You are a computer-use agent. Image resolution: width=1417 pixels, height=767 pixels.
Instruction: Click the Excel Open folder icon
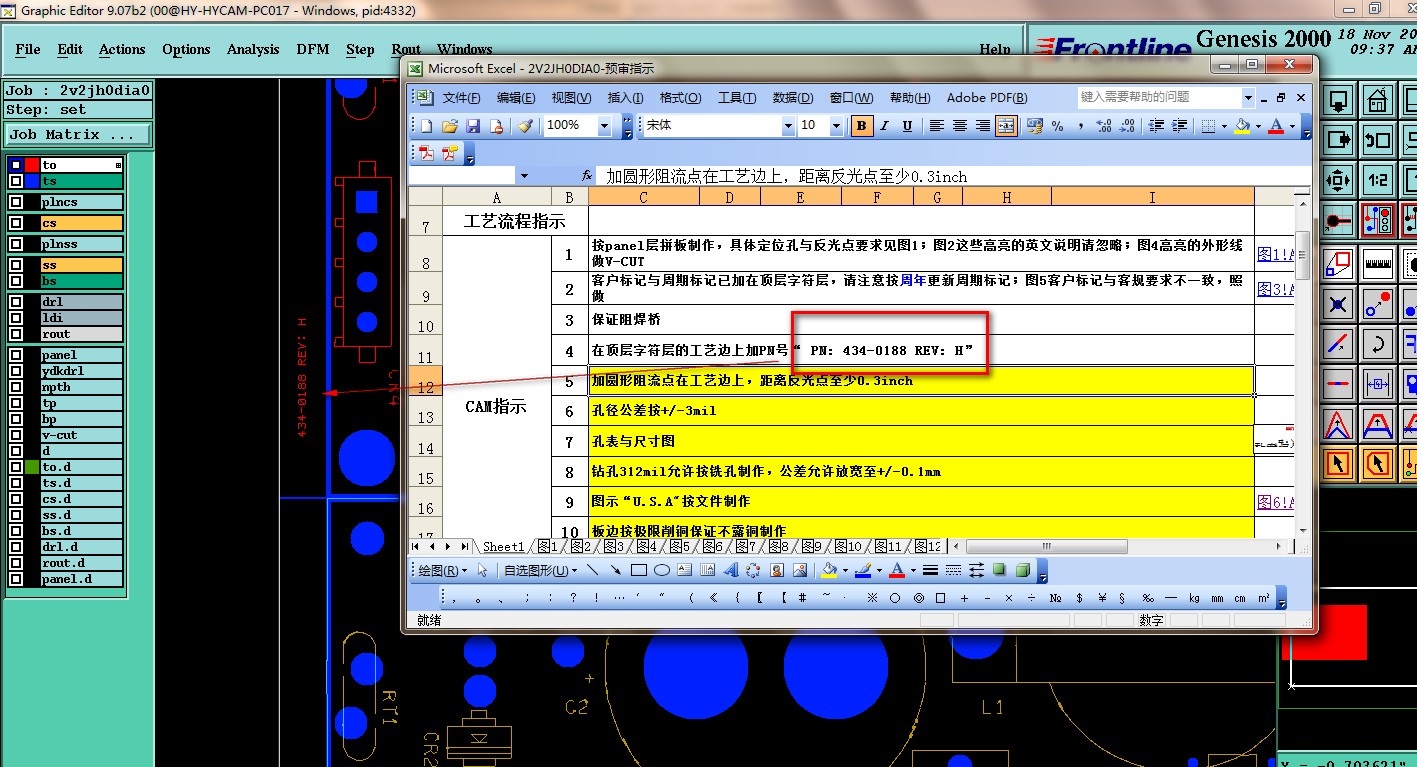(x=450, y=126)
